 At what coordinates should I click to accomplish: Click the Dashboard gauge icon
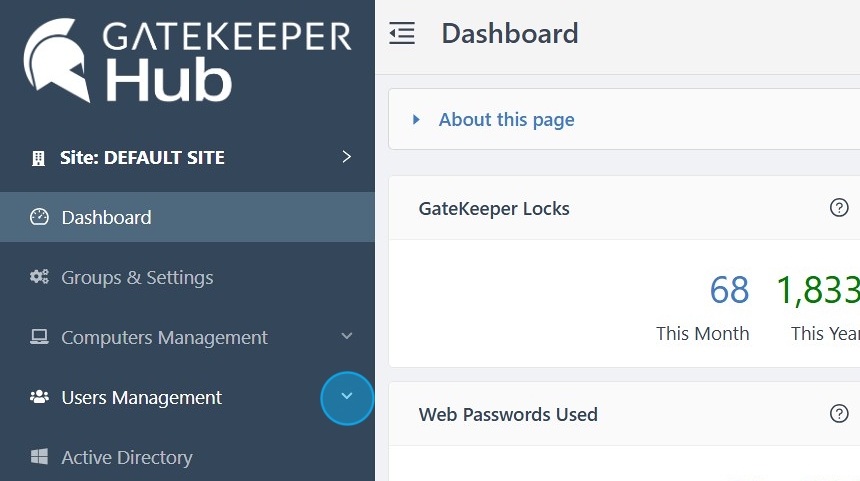(39, 217)
